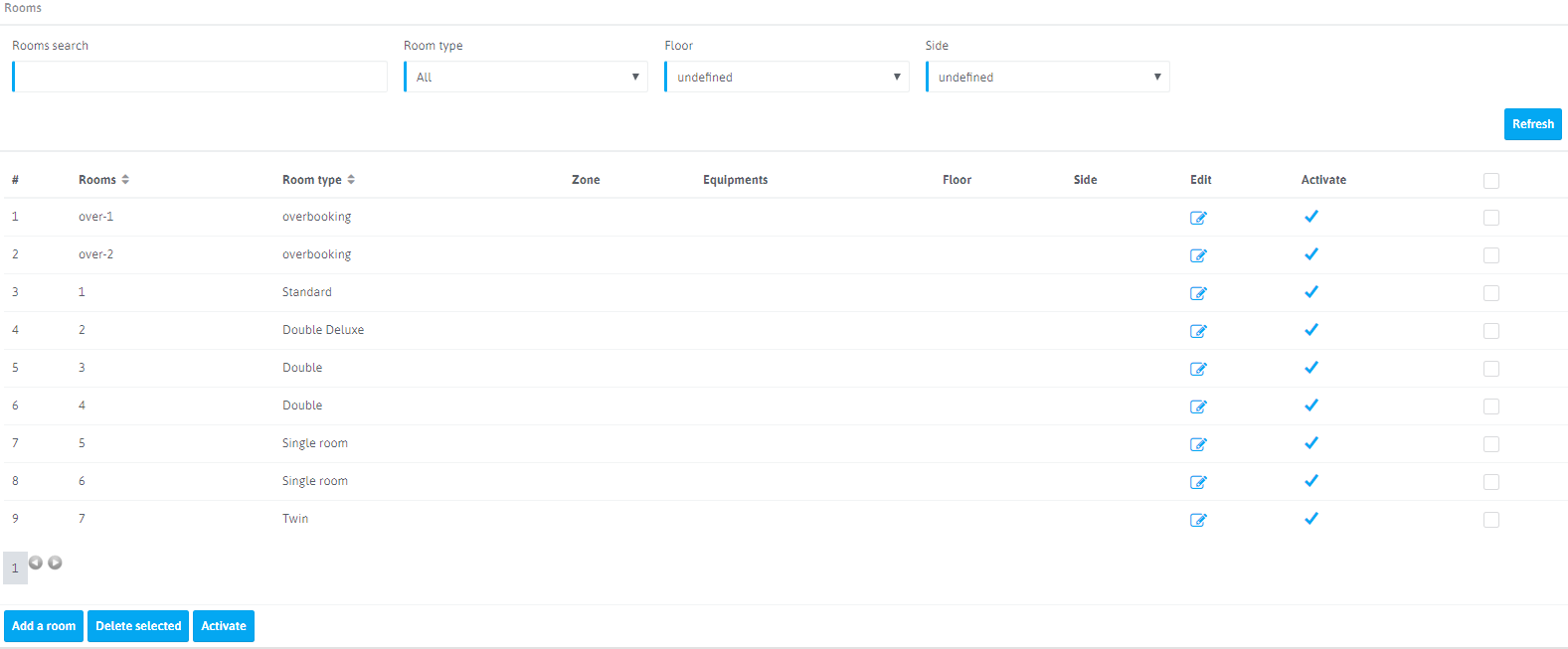The width and height of the screenshot is (1568, 649).
Task: Select checkbox in the Twin room row
Action: [1490, 520]
